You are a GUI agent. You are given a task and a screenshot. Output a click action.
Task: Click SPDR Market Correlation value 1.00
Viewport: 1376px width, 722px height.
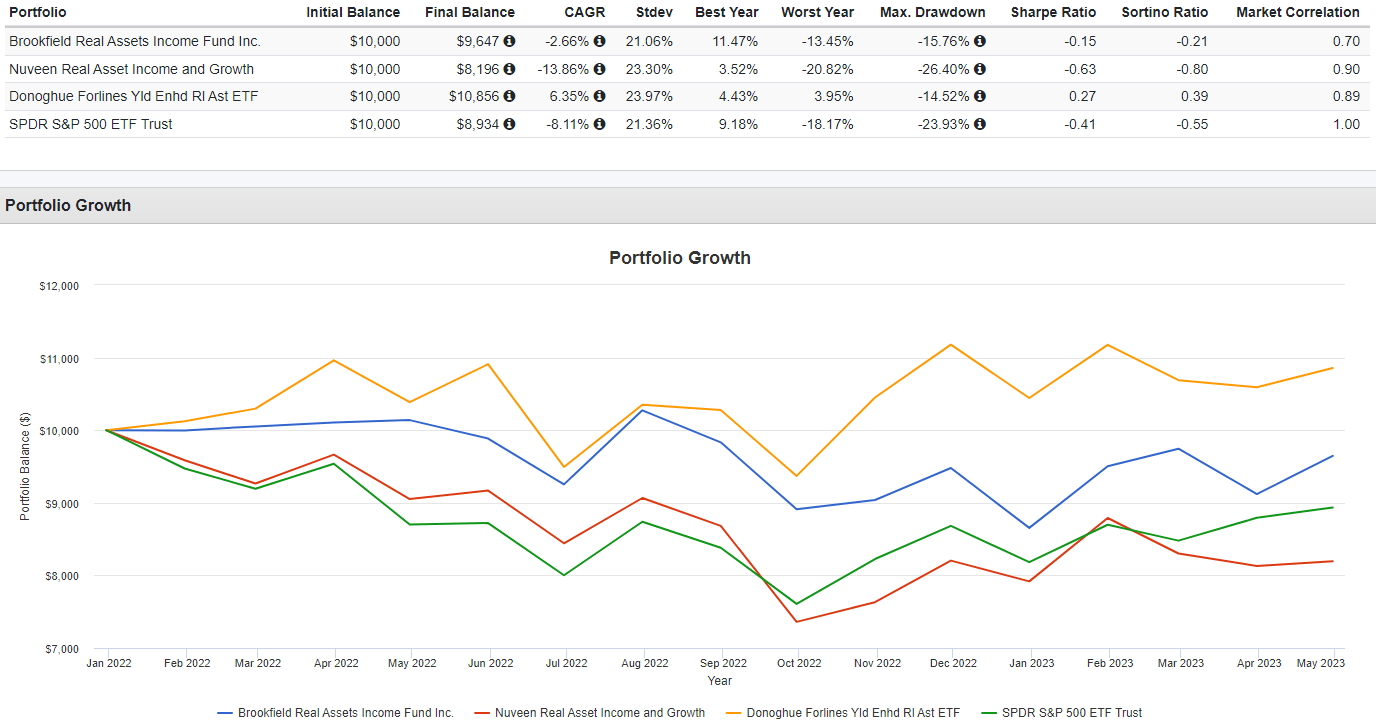[1346, 124]
